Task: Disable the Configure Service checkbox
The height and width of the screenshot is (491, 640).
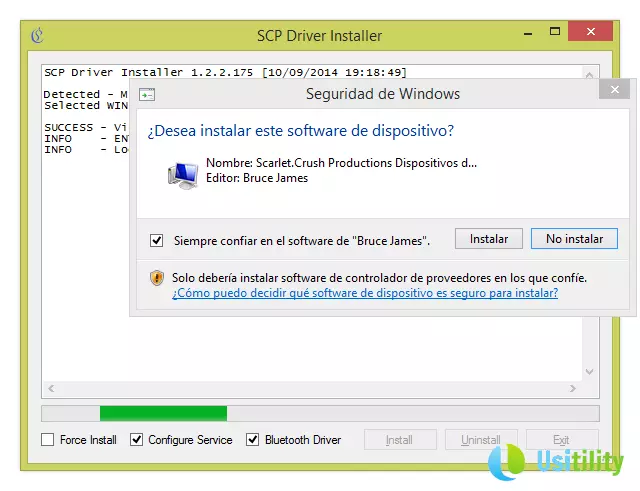Action: [136, 439]
